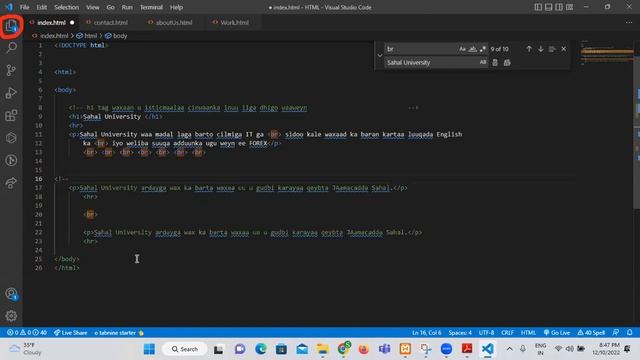Screen dimensions: 640x360
Task: Open the Selection menu
Action: (x=67, y=7)
